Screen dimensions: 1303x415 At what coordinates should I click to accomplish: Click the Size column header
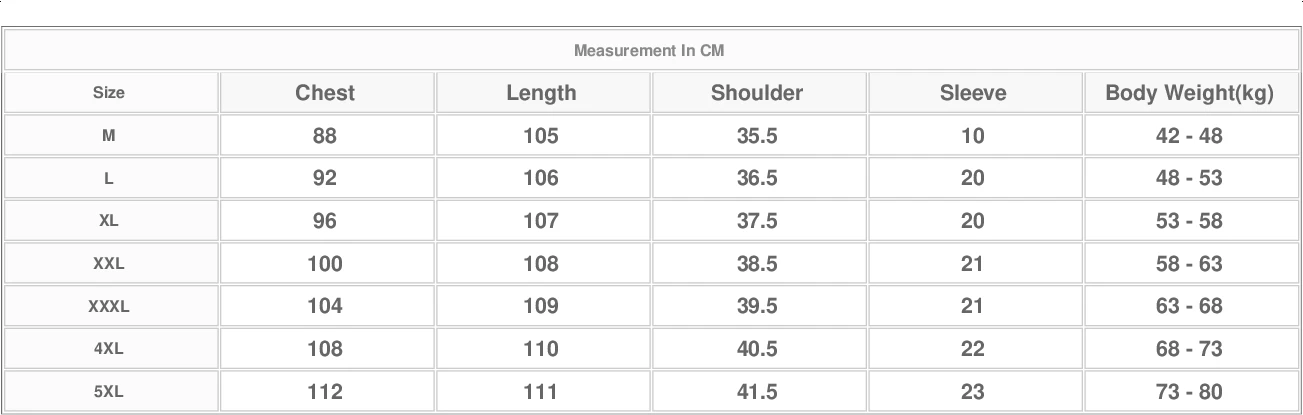(109, 93)
